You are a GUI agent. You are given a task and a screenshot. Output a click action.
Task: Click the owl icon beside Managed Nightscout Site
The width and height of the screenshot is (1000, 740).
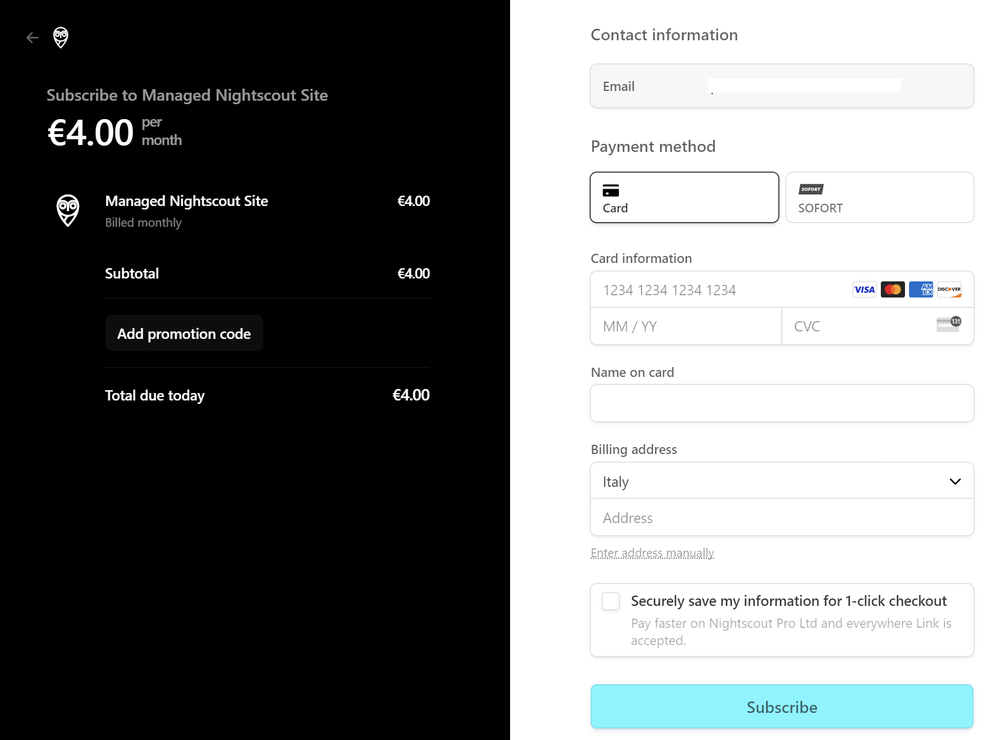(68, 211)
